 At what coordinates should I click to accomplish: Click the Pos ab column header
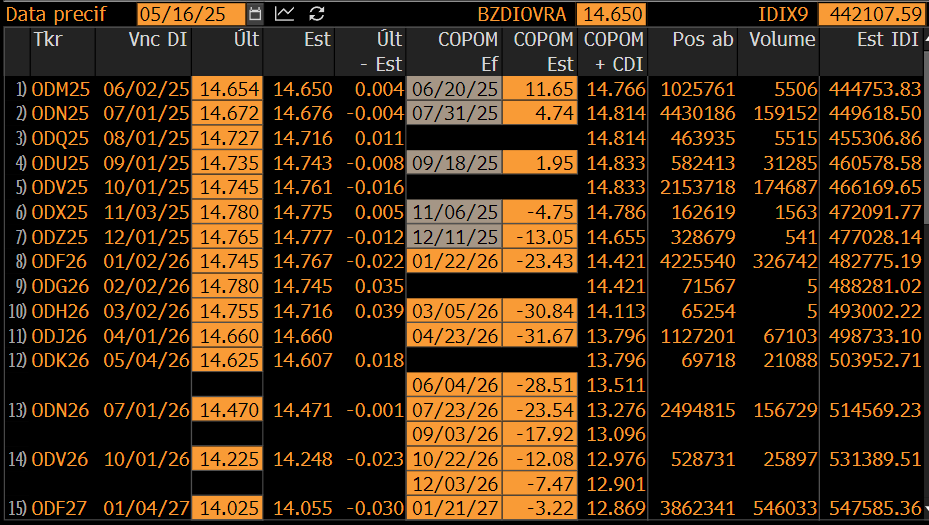703,39
